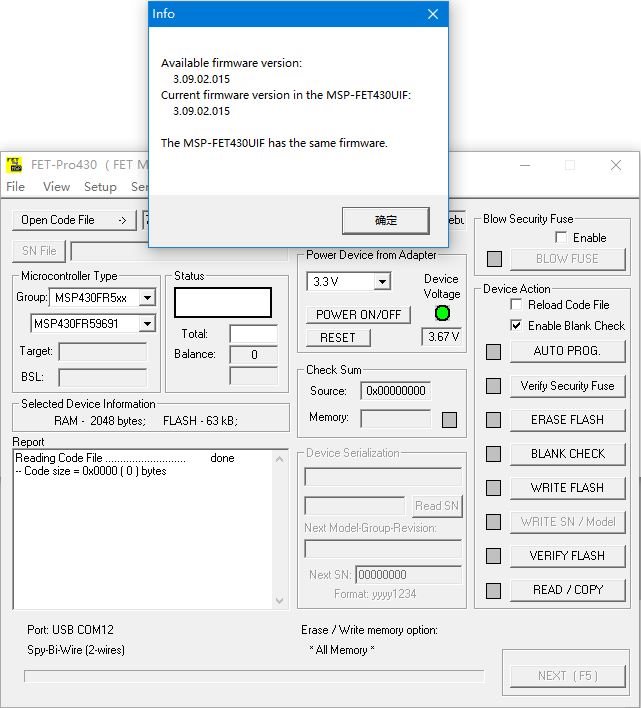Click 'FLASH - 63 kB;' device info
This screenshot has height=708, width=641.
(200, 421)
